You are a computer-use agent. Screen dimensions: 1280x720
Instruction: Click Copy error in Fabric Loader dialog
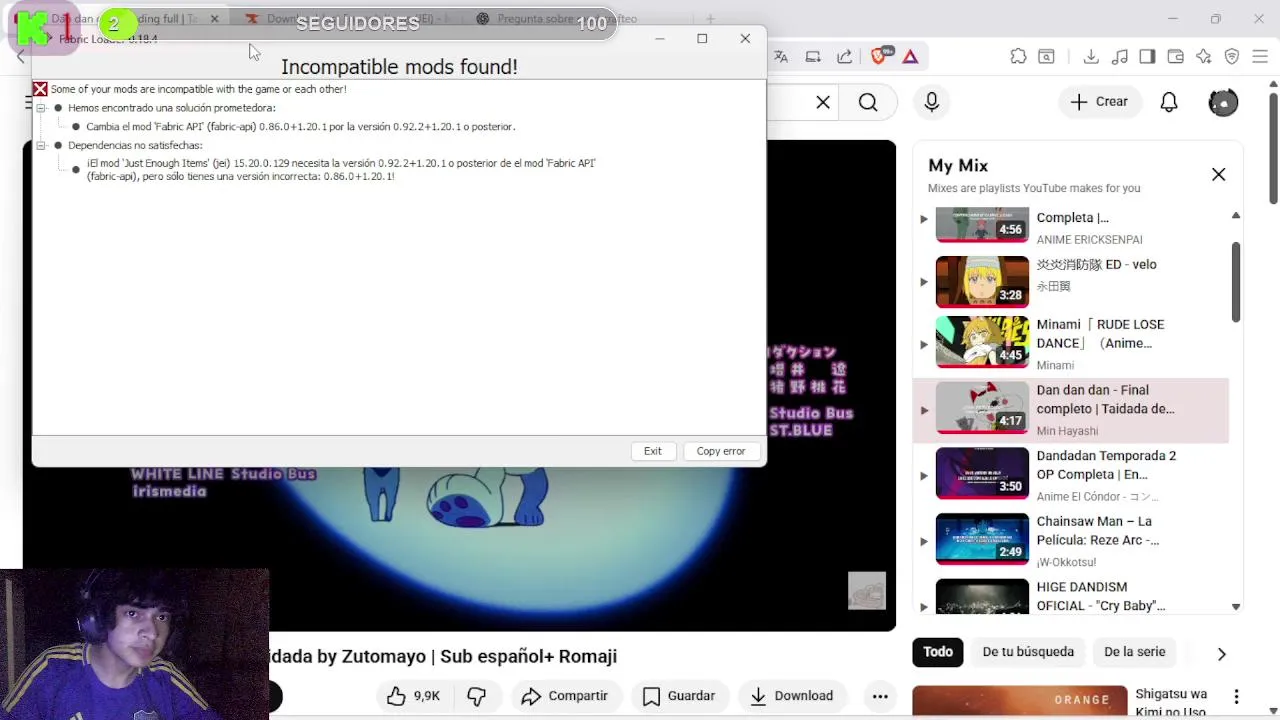(721, 451)
